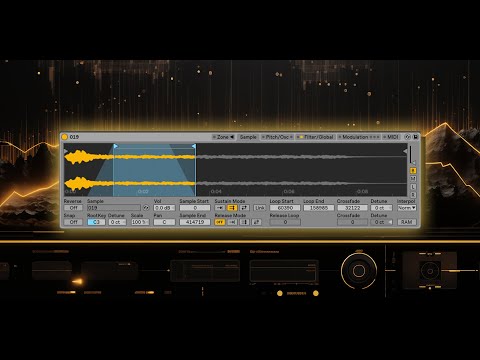Screen dimensions: 480x360
Task: Switch to the Sample tab
Action: coord(248,137)
